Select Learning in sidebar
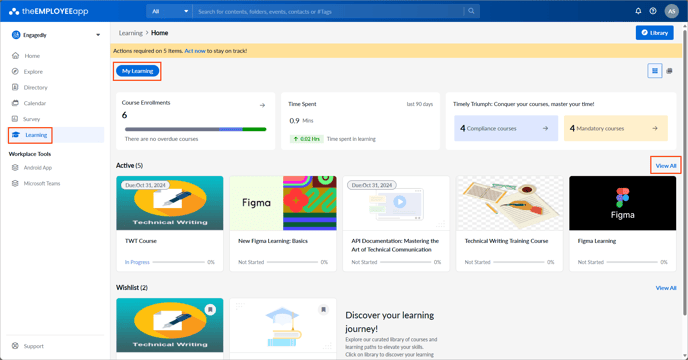688x360 pixels. click(36, 135)
